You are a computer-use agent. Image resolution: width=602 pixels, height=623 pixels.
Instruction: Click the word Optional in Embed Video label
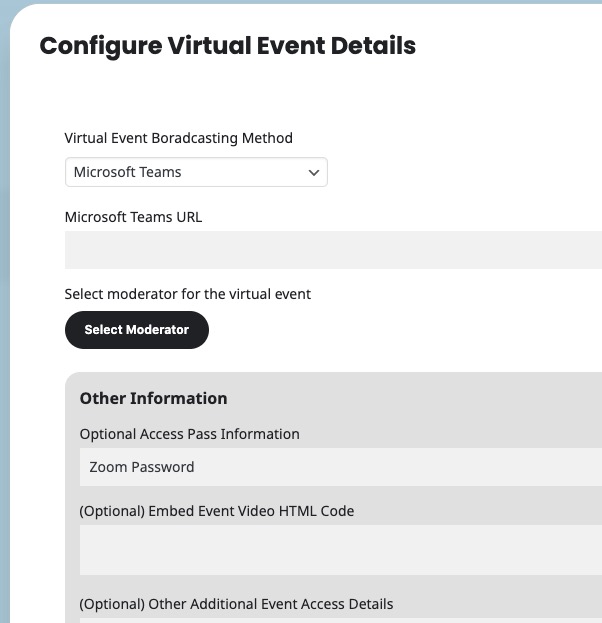pyautogui.click(x=112, y=511)
